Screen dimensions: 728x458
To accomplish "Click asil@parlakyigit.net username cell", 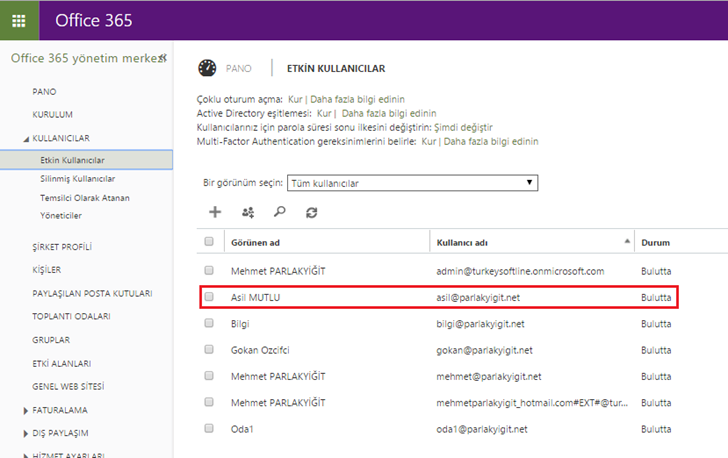I will point(478,297).
